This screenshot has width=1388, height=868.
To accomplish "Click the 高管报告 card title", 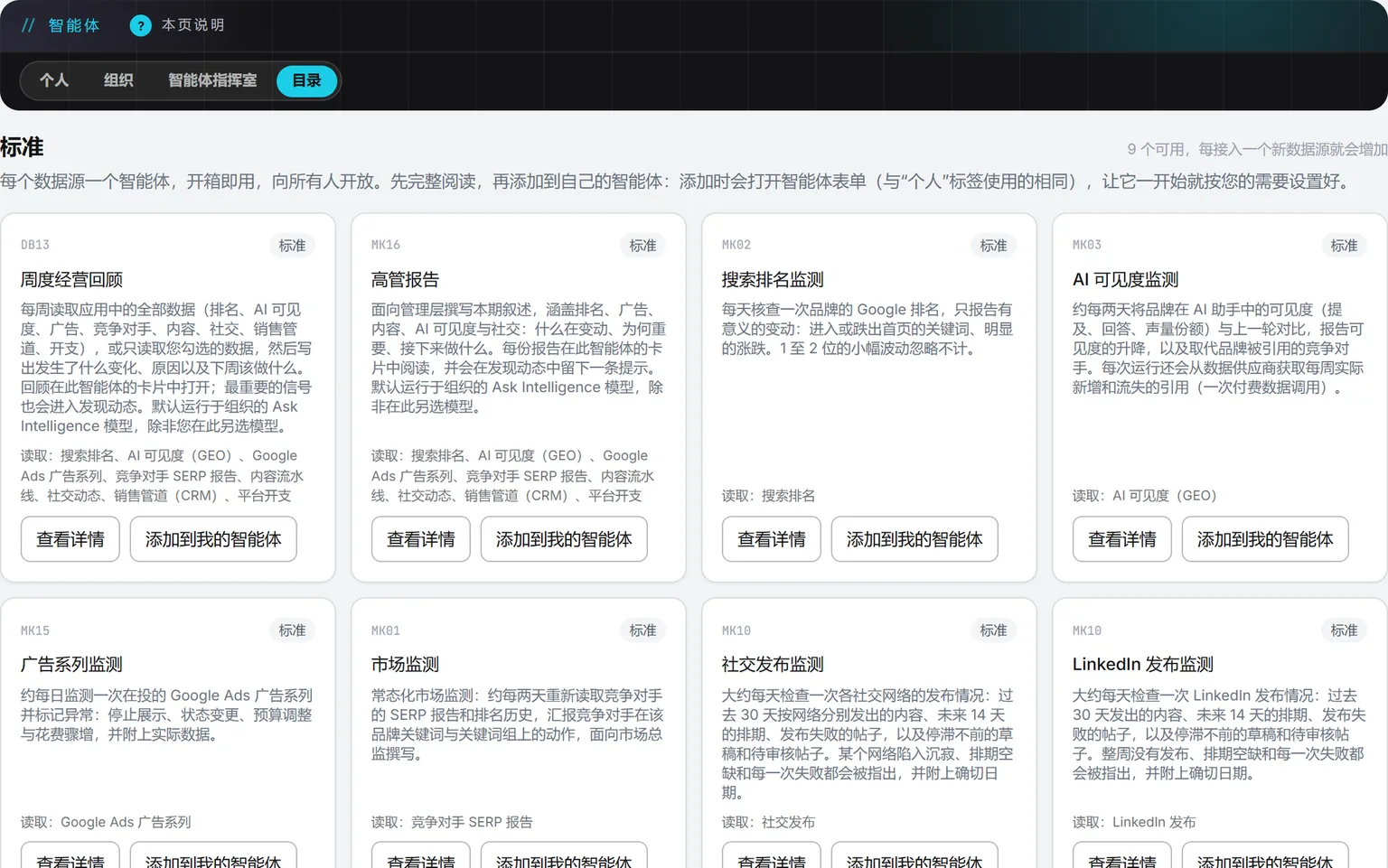I will point(405,280).
